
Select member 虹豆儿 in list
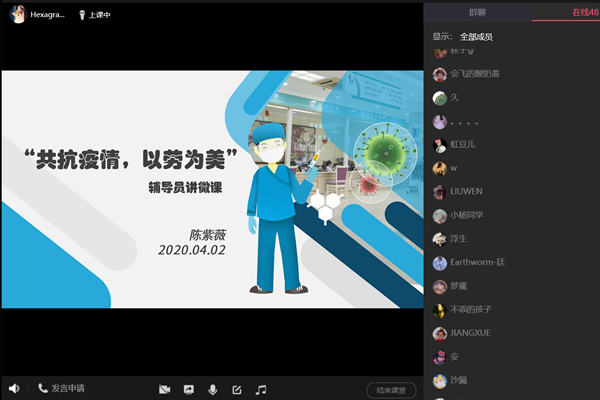click(463, 145)
